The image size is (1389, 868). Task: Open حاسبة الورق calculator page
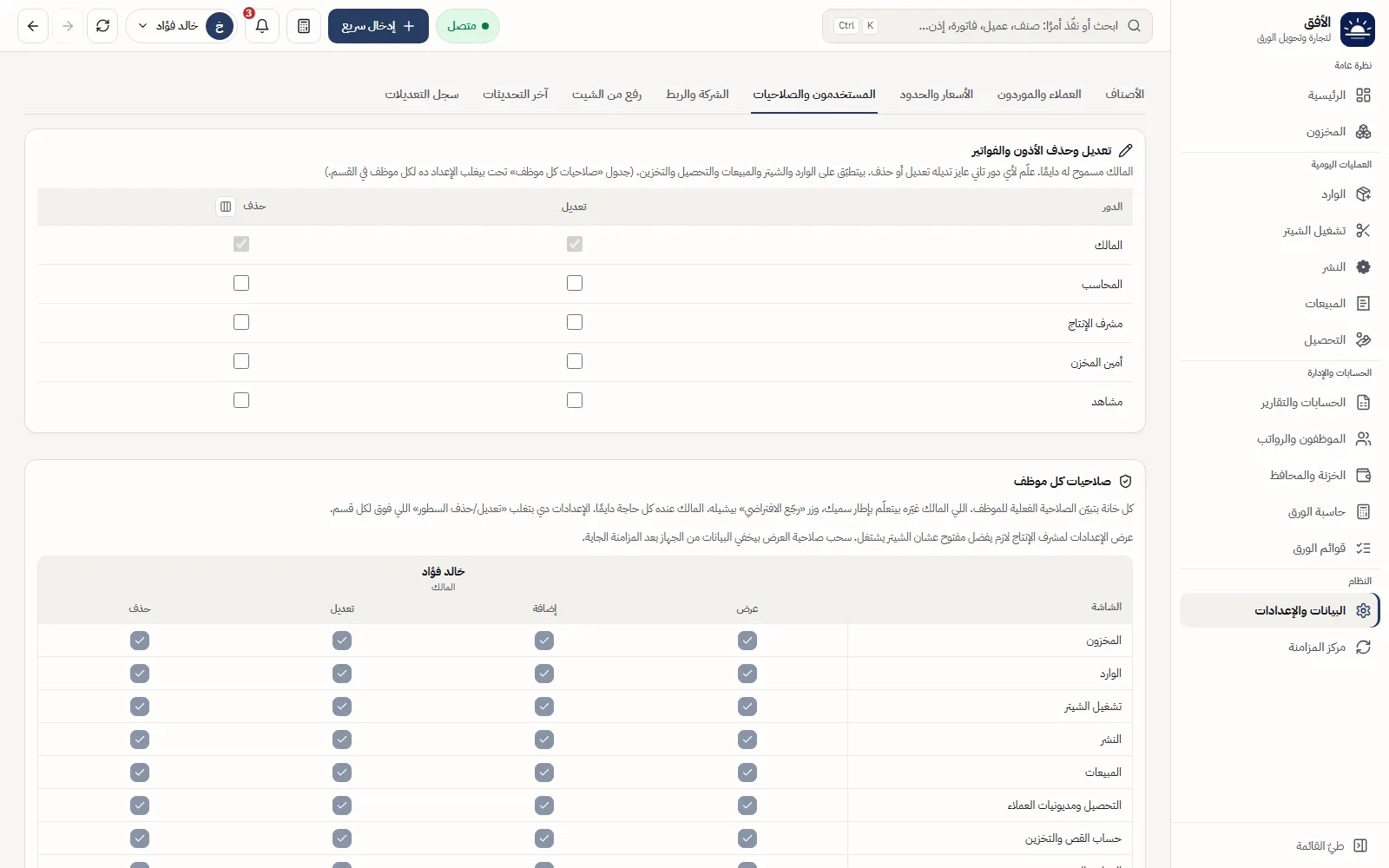tap(1280, 512)
